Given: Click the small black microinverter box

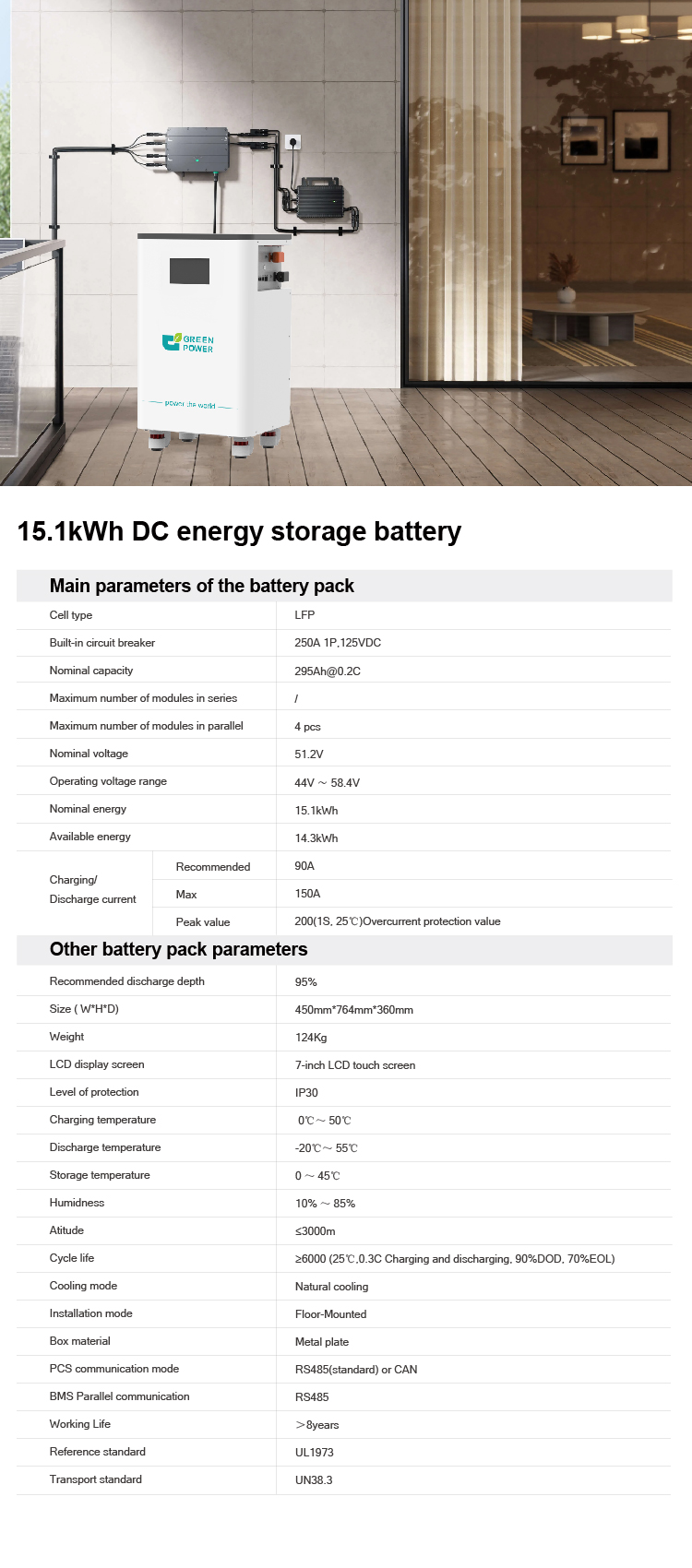Looking at the screenshot, I should click(x=319, y=198).
